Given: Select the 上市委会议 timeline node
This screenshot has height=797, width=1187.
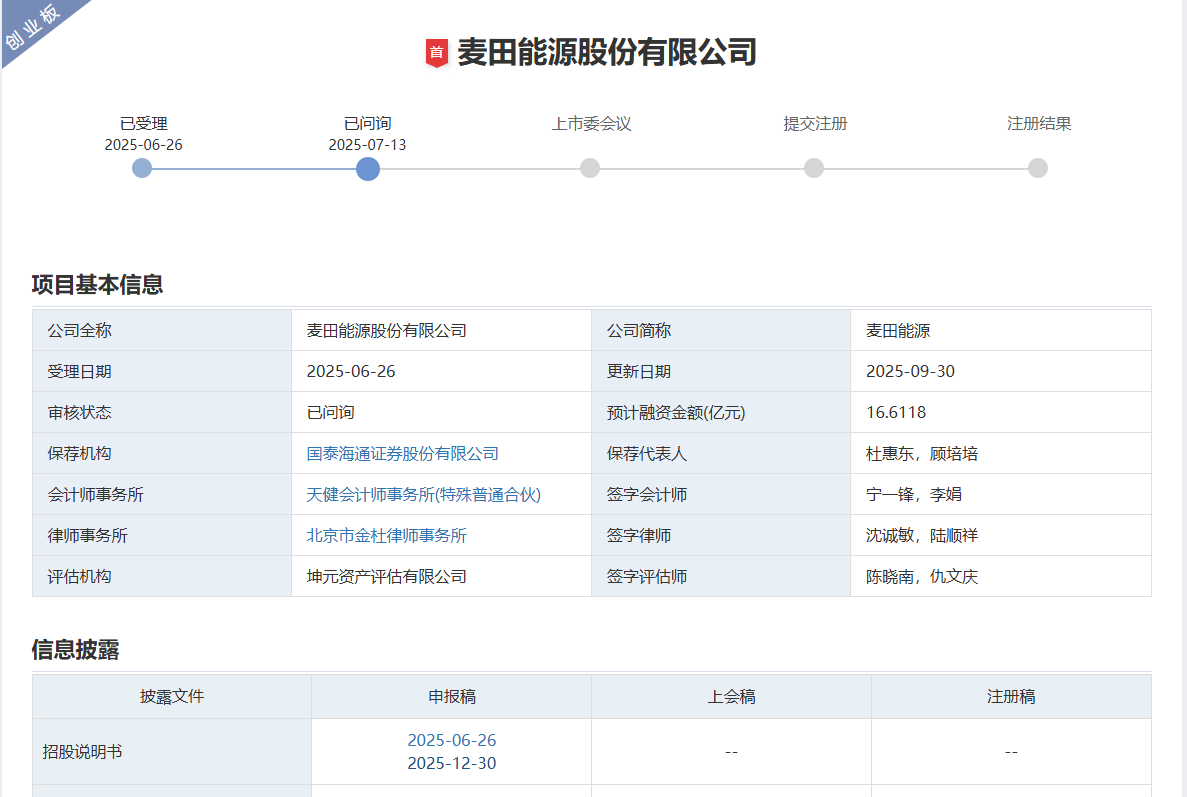Looking at the screenshot, I should [x=590, y=168].
